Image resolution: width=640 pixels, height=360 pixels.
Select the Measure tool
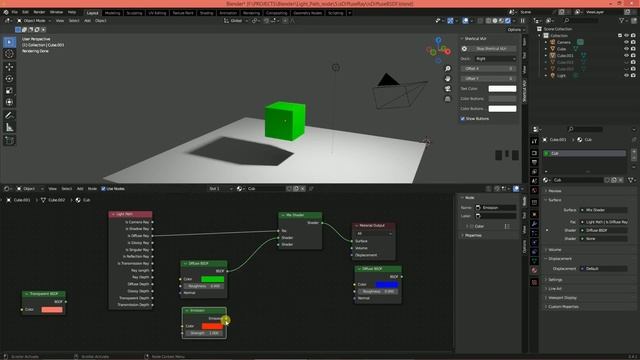tap(9, 128)
